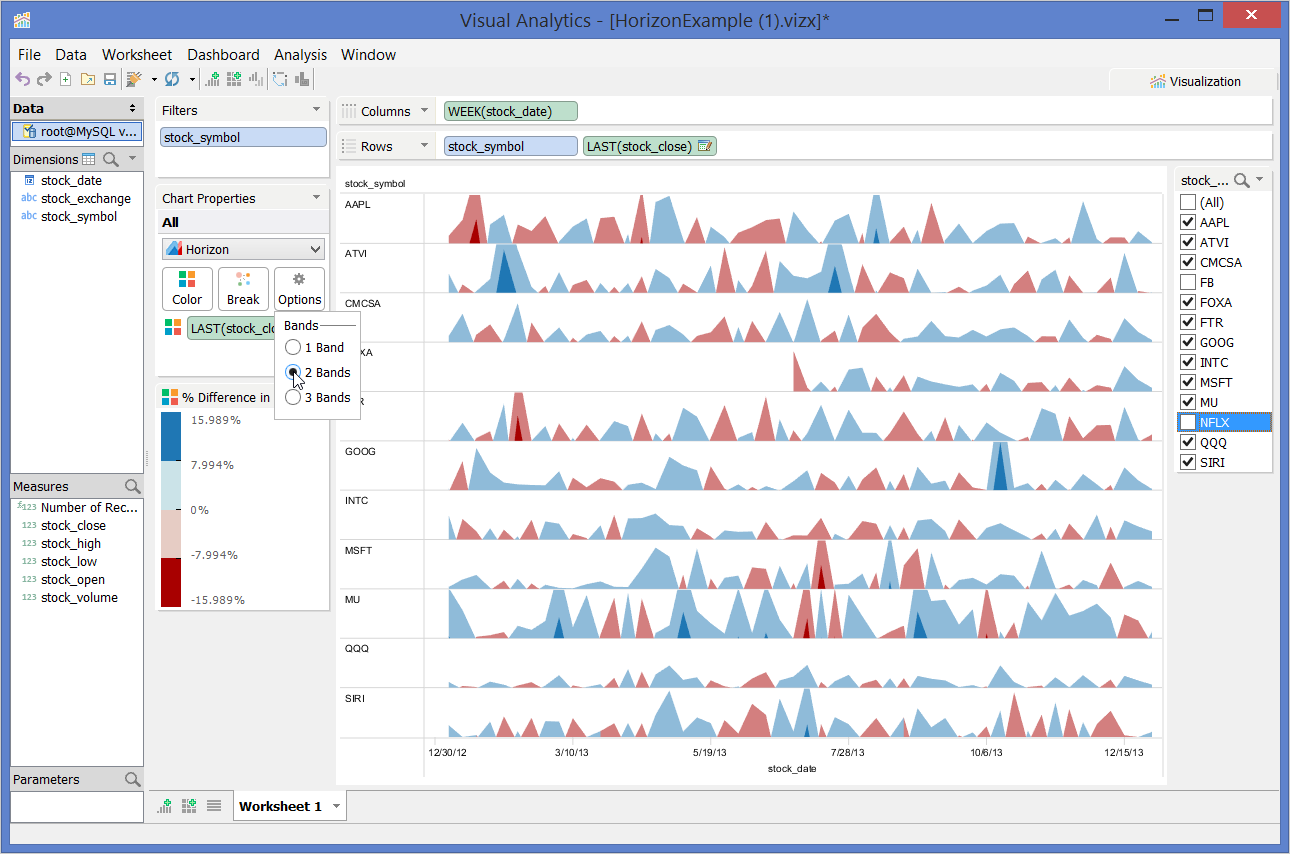Image resolution: width=1290 pixels, height=854 pixels.
Task: Open the dropdown arrow beside the connection plug icon
Action: 154,80
